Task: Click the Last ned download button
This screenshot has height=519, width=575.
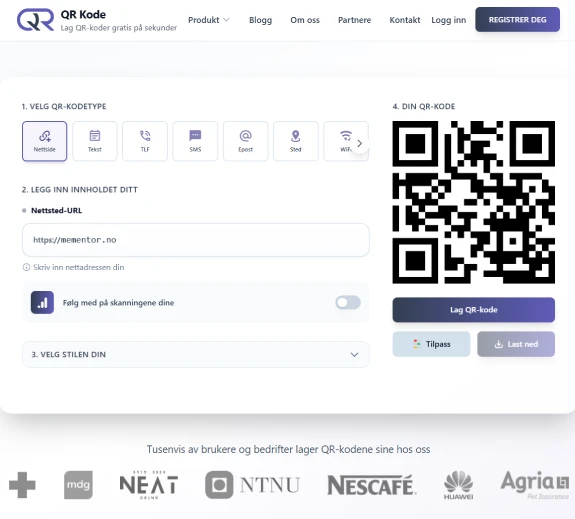Action: pyautogui.click(x=516, y=344)
